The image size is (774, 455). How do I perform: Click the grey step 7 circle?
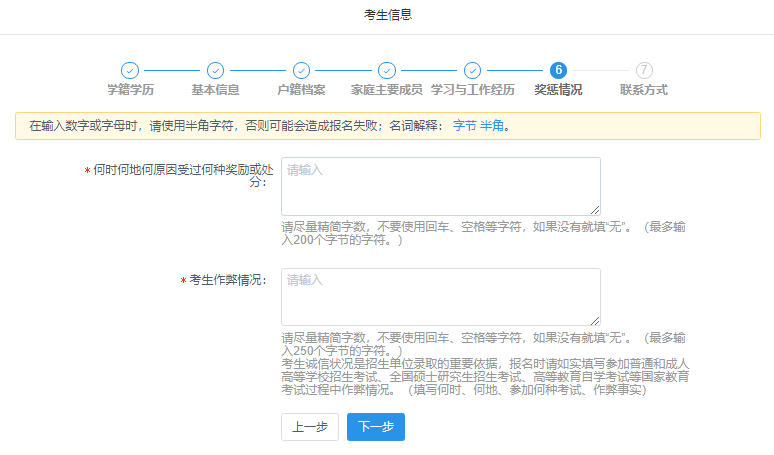click(644, 70)
